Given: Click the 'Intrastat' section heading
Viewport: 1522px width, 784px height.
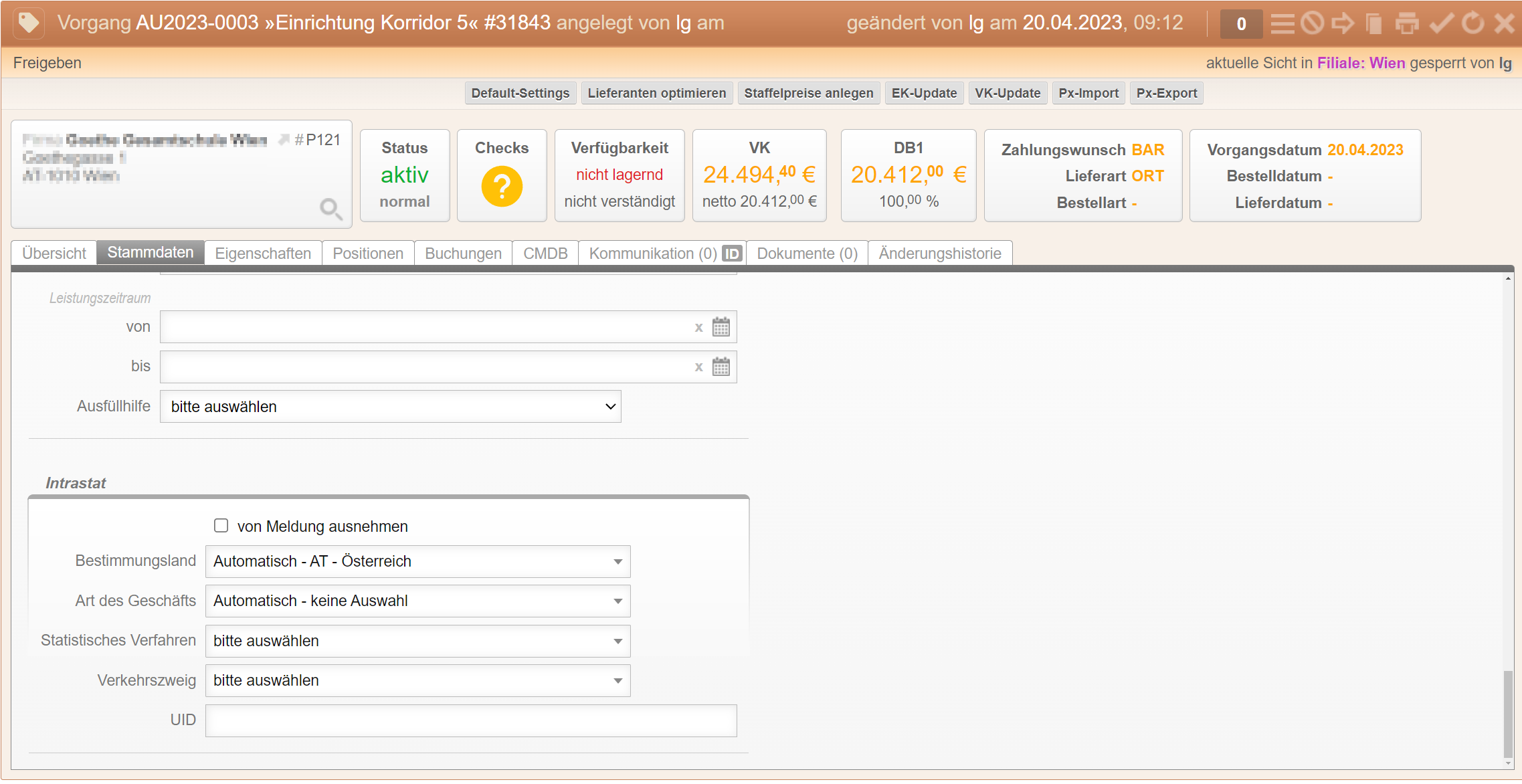Looking at the screenshot, I should pos(76,483).
